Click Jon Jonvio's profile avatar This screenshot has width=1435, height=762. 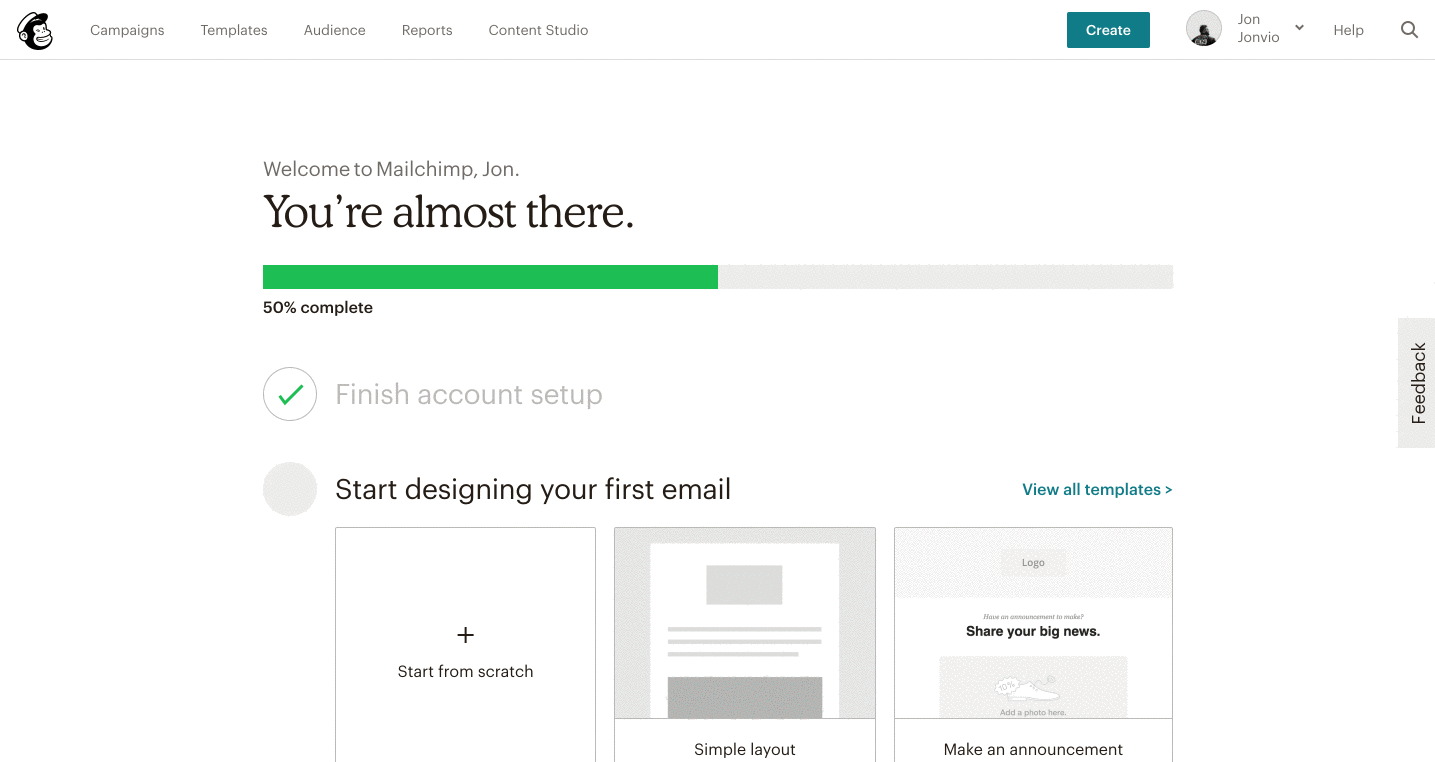[x=1204, y=29]
